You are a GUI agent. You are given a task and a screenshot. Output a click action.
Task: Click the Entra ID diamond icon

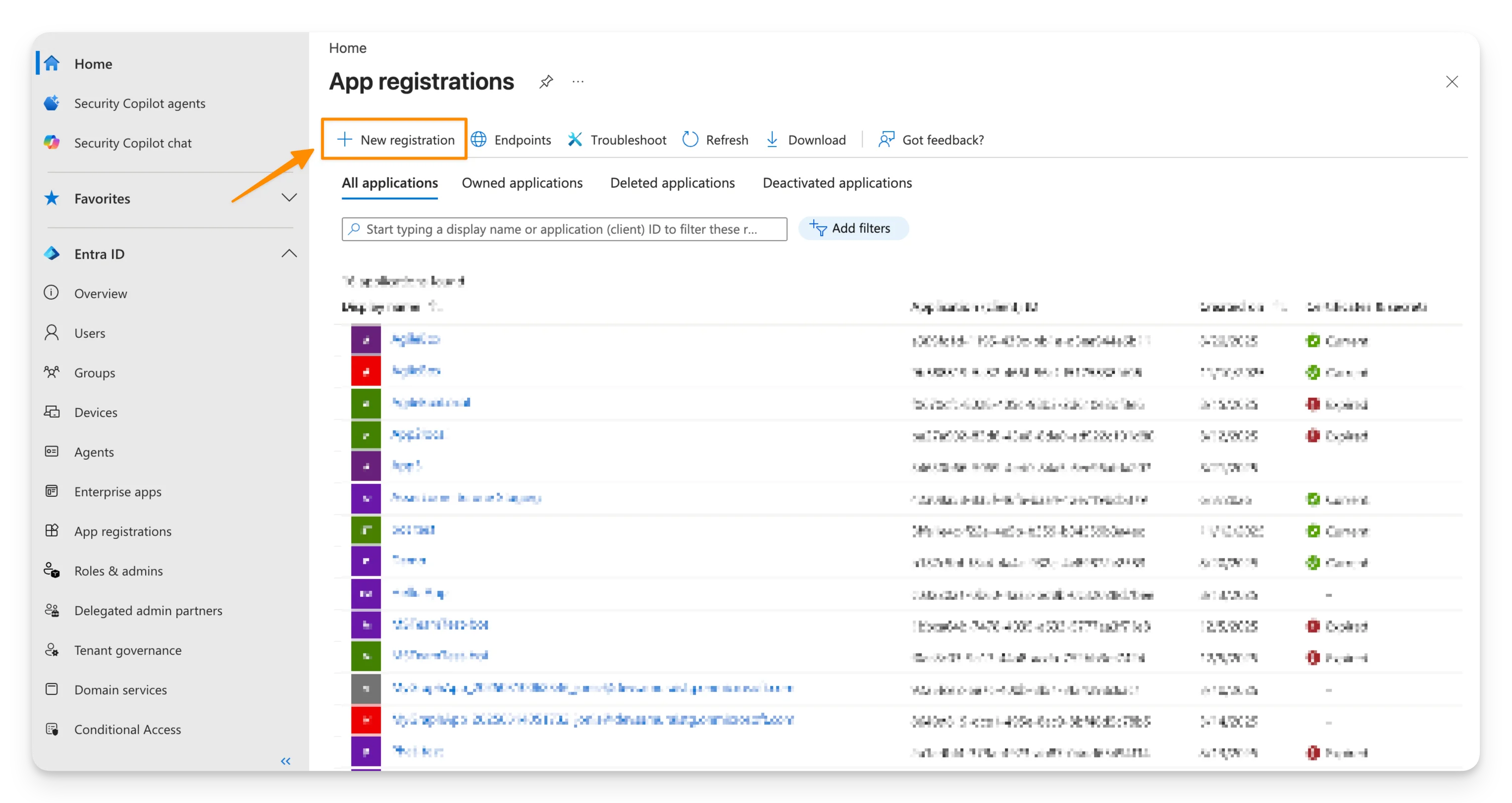(52, 254)
